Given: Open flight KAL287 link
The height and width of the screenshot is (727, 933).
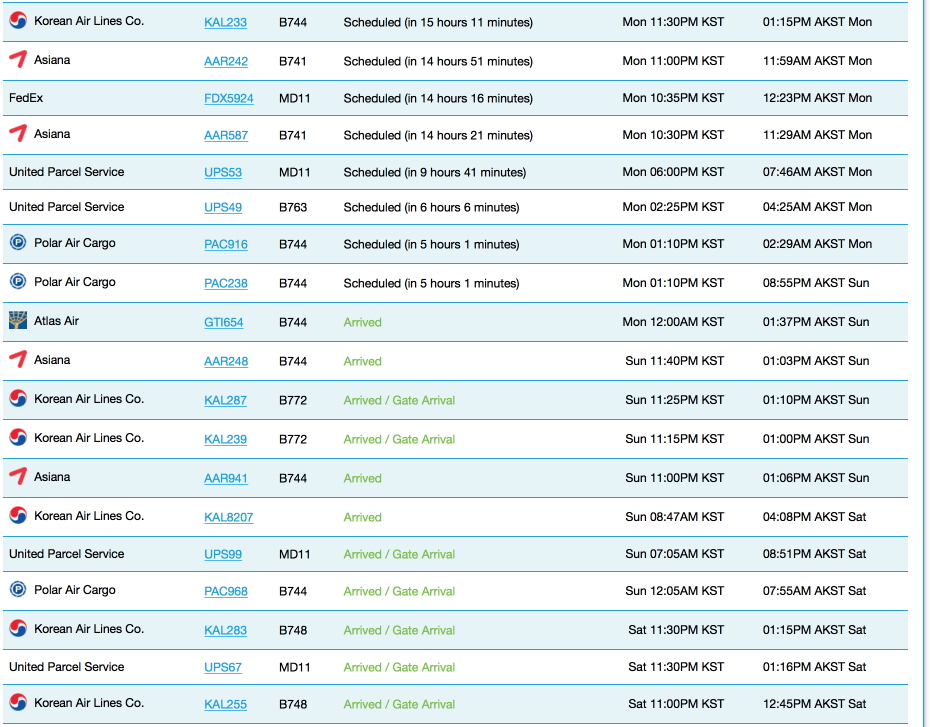Looking at the screenshot, I should pyautogui.click(x=225, y=400).
